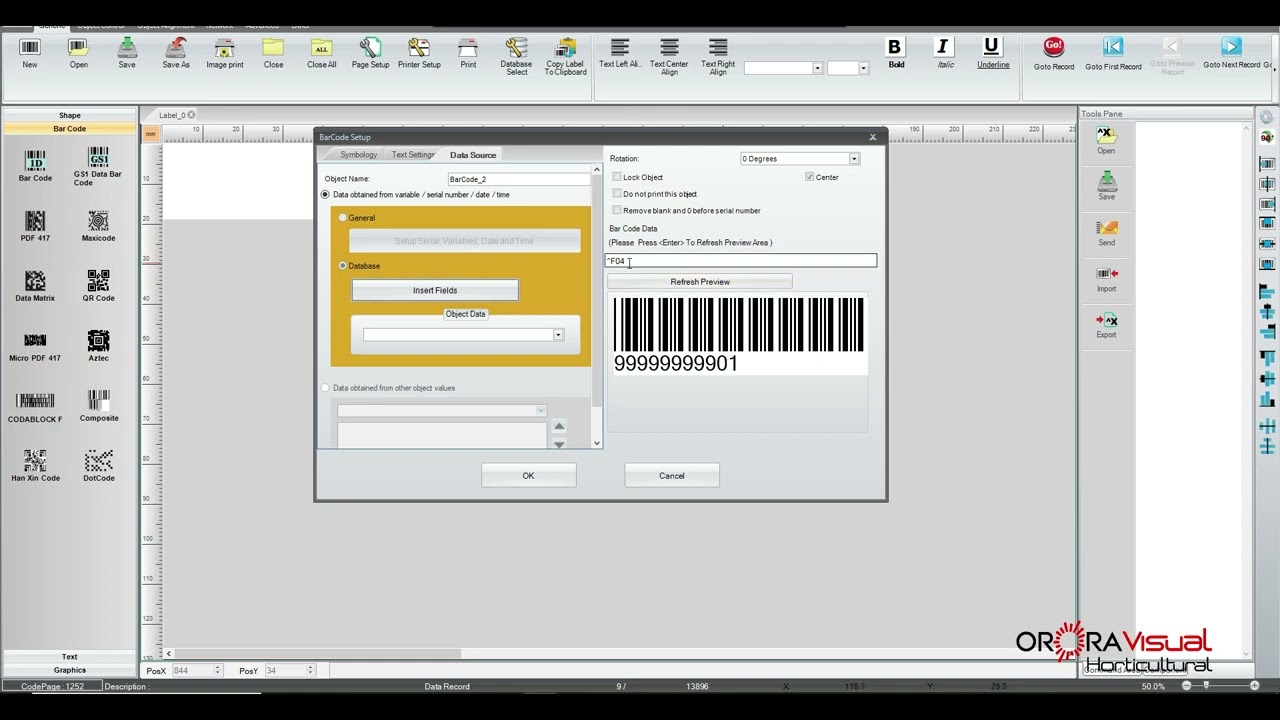1280x720 pixels.
Task: Click Copy Label To Clipboard
Action: 565,56
